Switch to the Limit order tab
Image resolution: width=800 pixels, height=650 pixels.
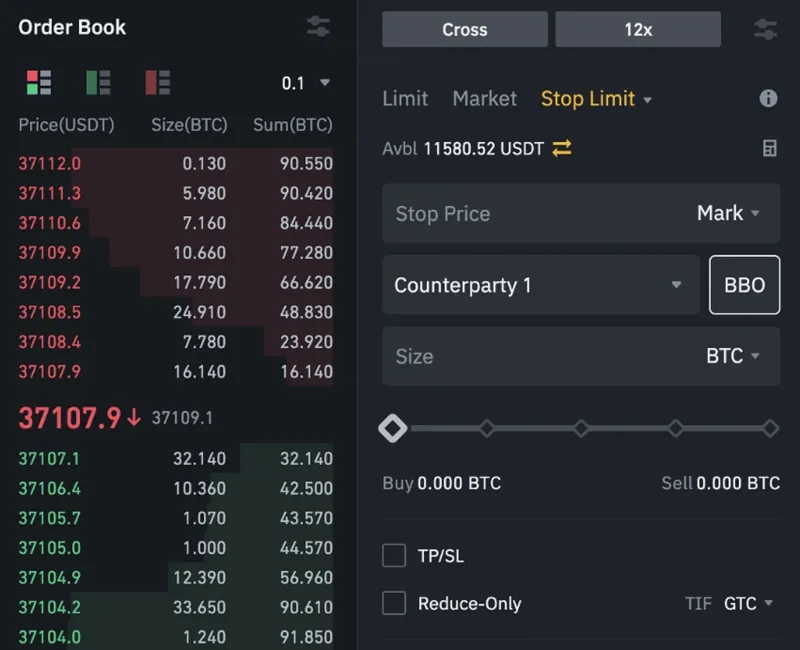[x=405, y=98]
